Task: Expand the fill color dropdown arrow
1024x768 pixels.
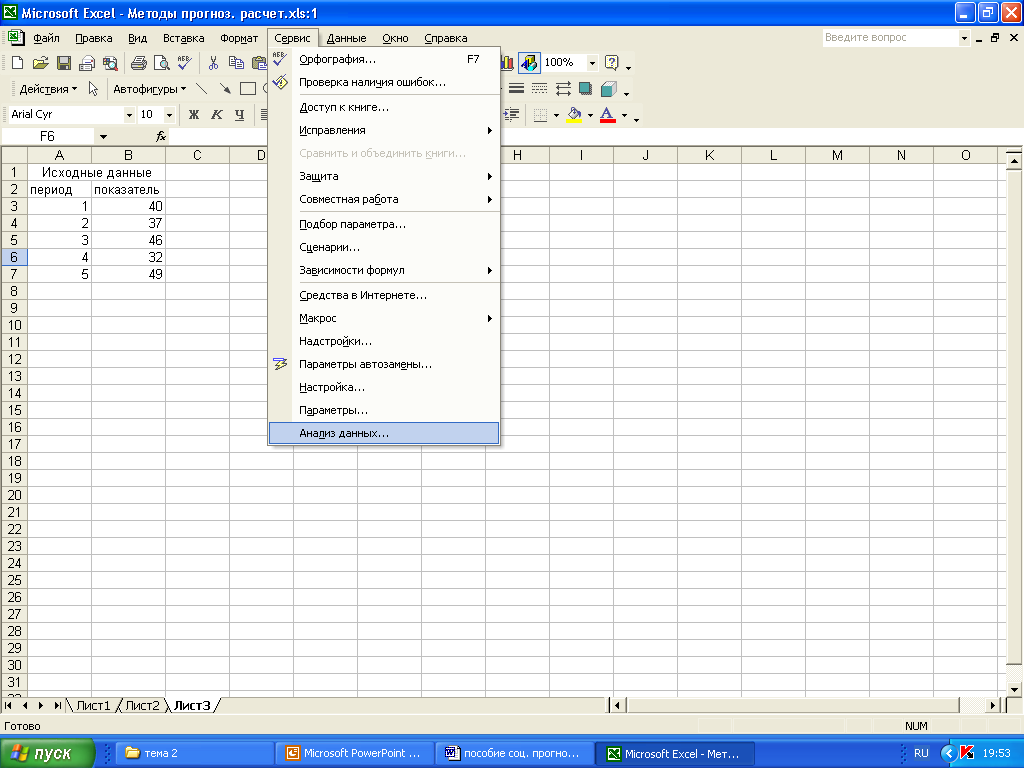Action: (x=590, y=116)
